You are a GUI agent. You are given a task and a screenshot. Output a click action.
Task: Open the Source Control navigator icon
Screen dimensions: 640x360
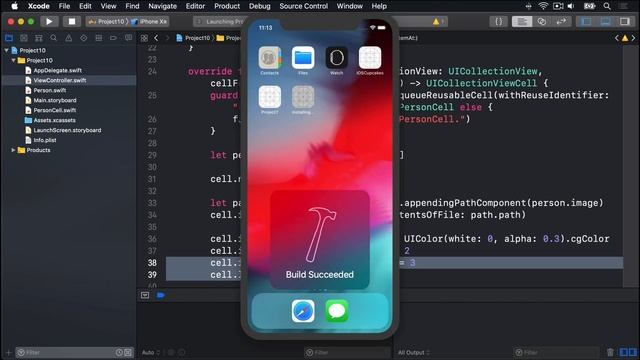click(x=24, y=38)
